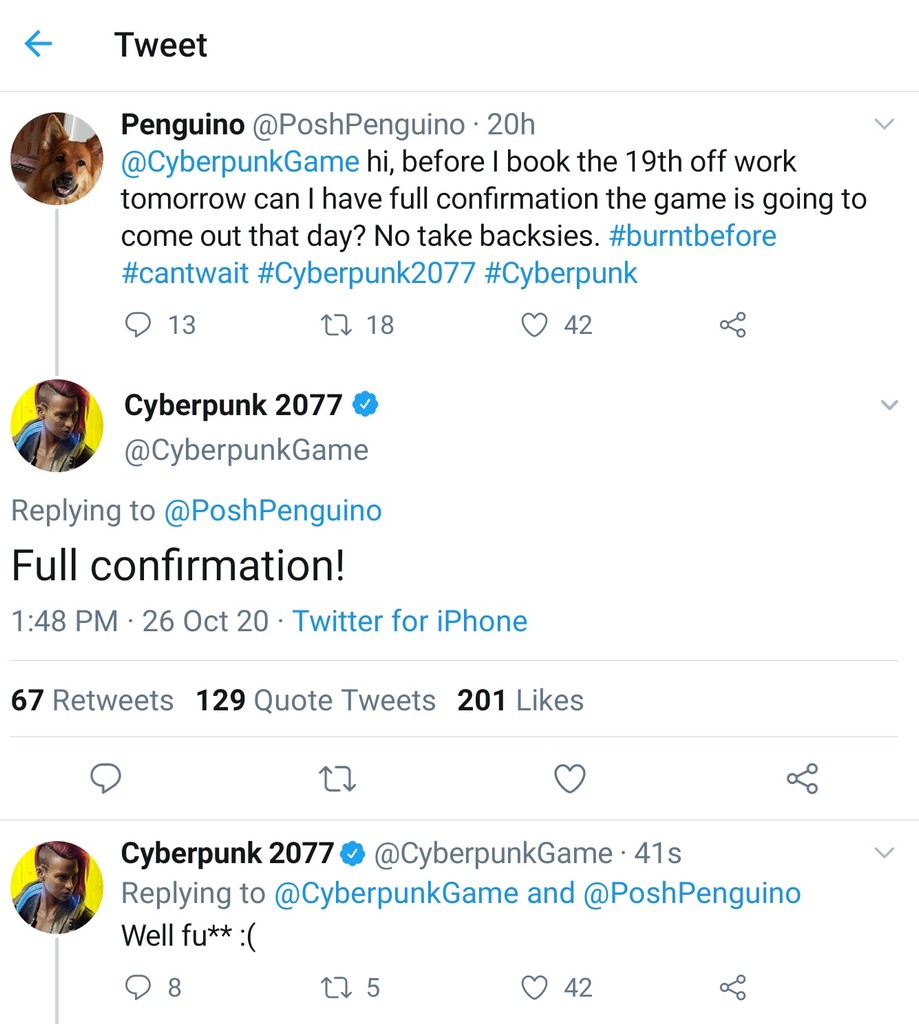
Task: Reply to Penguino's tweet via comment icon
Action: point(138,325)
